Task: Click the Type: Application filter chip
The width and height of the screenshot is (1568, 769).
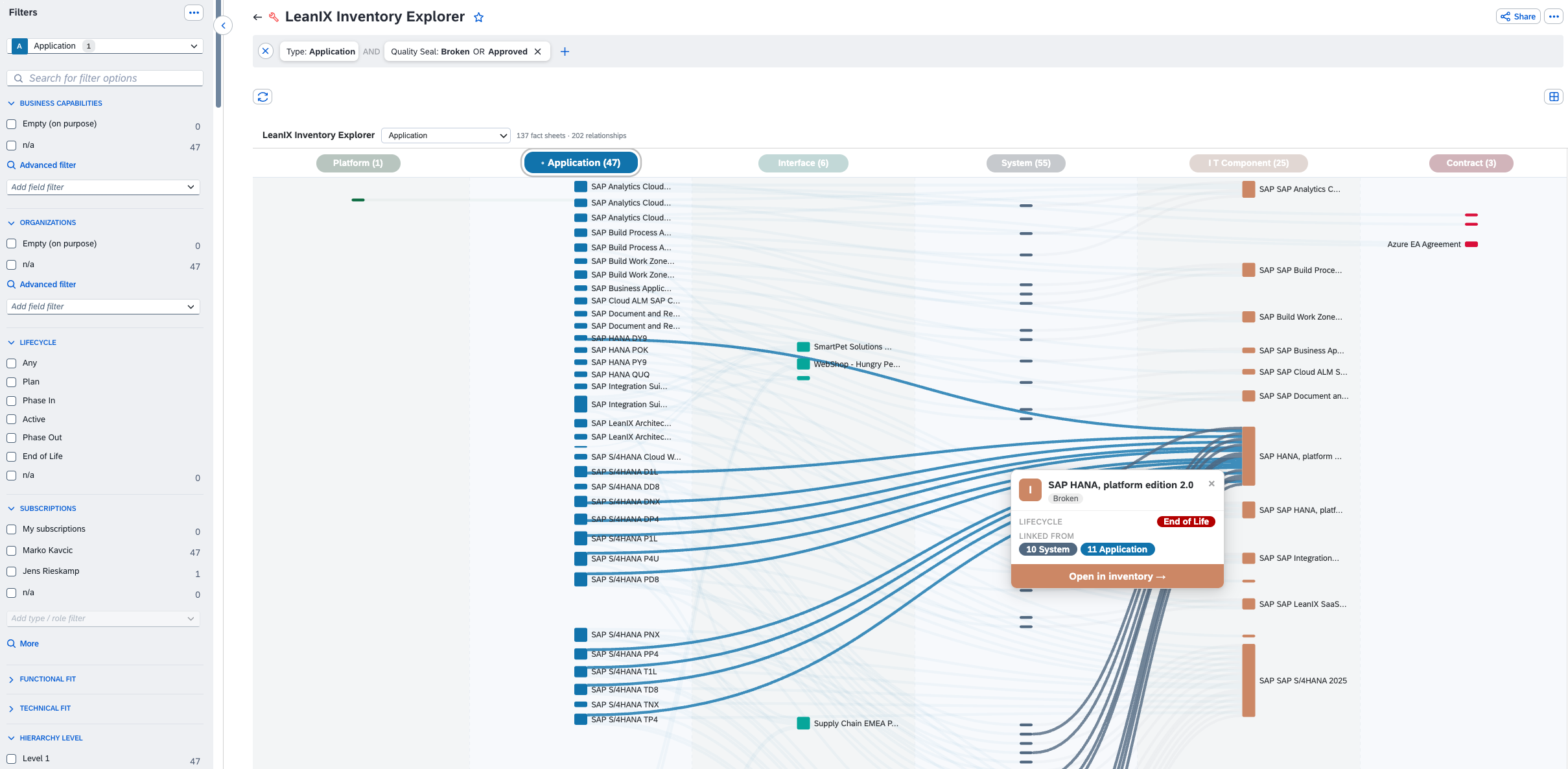Action: [320, 52]
